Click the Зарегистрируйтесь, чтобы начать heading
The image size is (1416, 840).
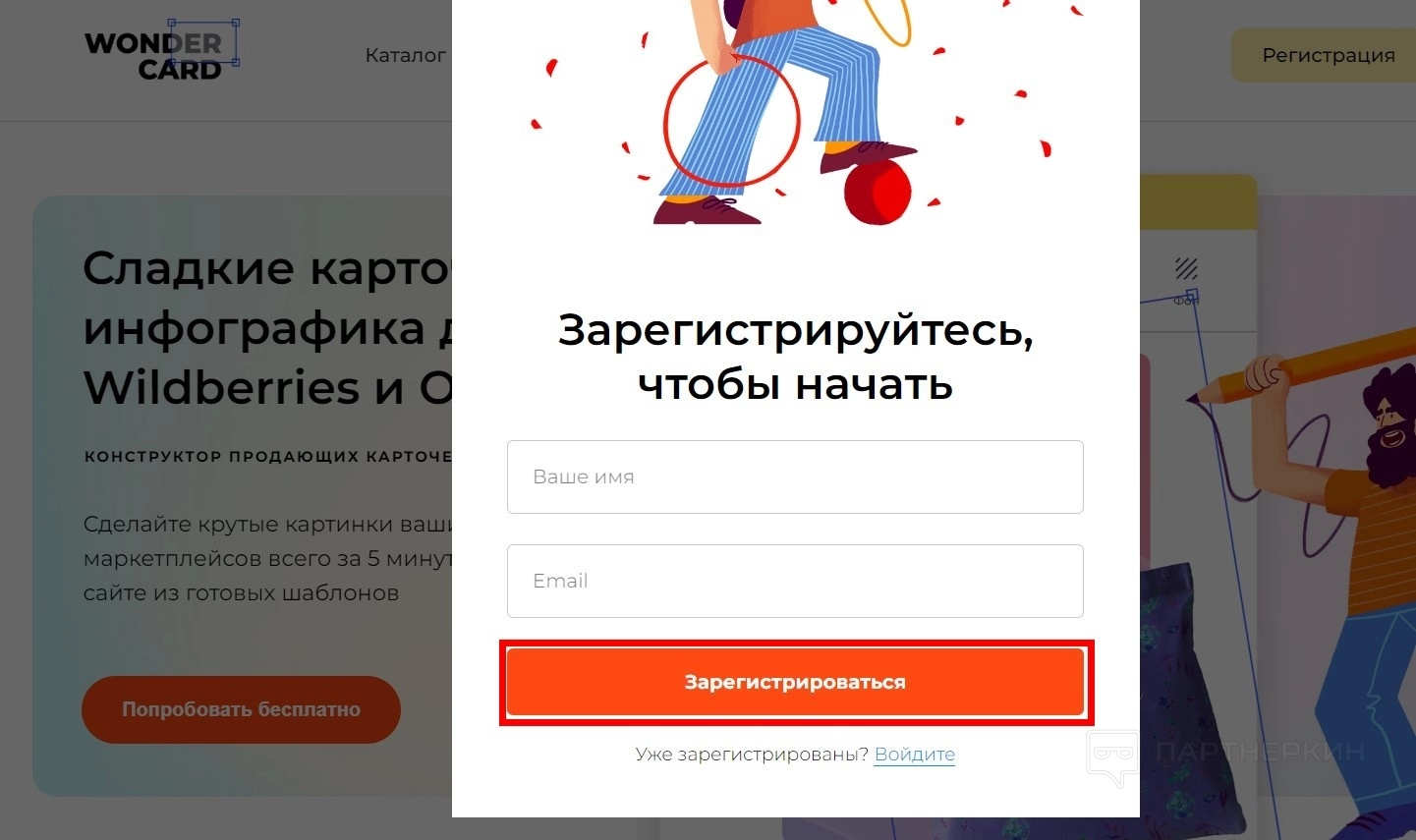(x=795, y=357)
